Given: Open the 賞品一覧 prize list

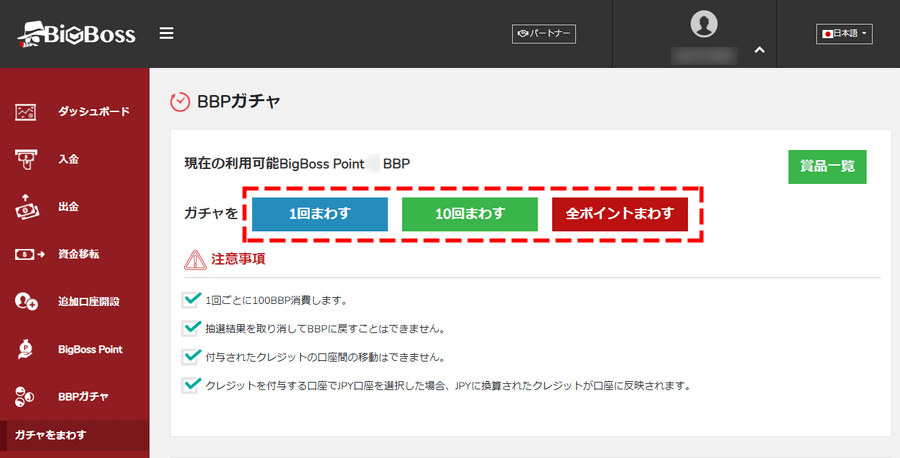Looking at the screenshot, I should click(x=827, y=166).
